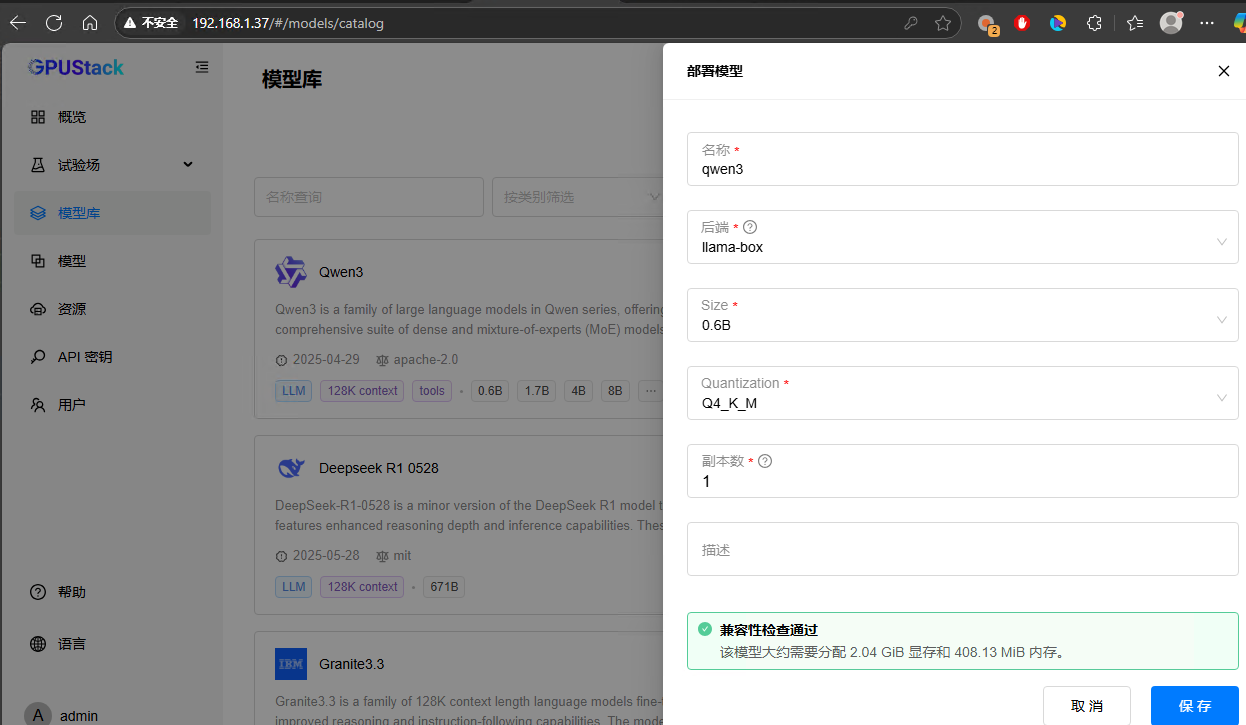Image resolution: width=1246 pixels, height=725 pixels.
Task: Open 帮助 in sidebar
Action: [x=112, y=592]
